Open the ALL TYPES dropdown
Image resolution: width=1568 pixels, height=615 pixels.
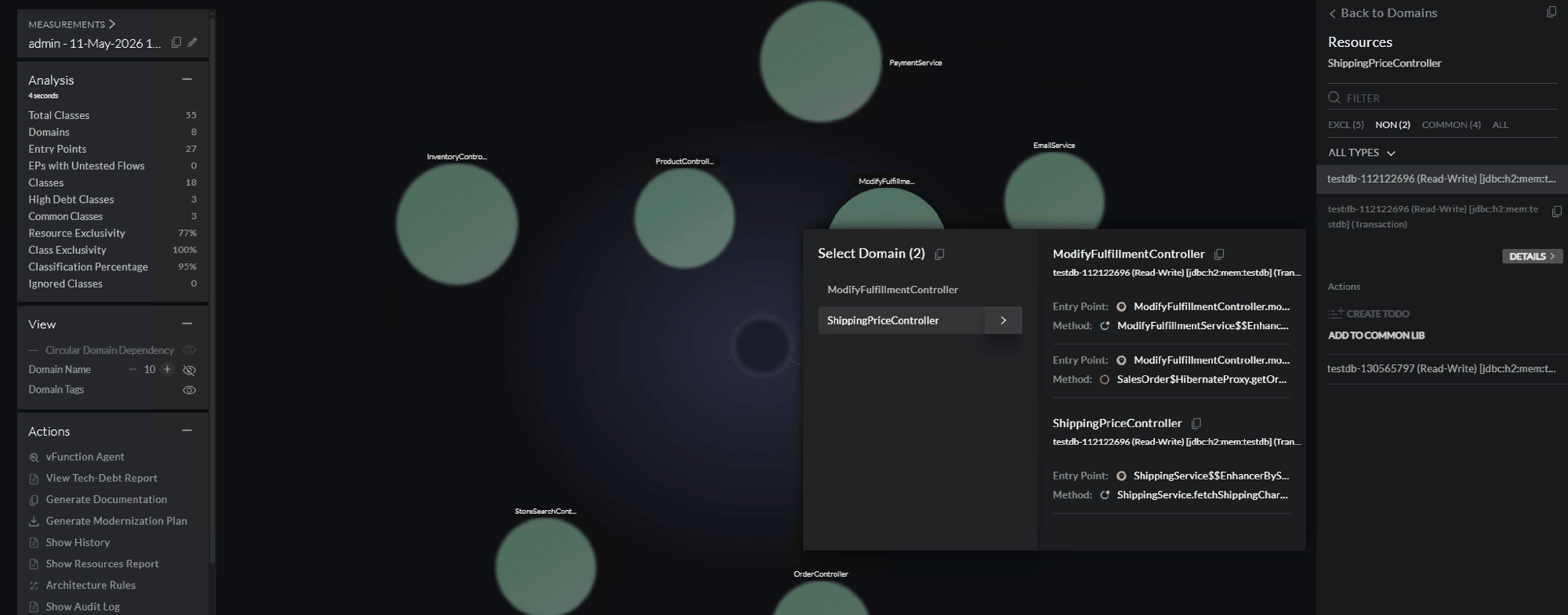(1362, 153)
